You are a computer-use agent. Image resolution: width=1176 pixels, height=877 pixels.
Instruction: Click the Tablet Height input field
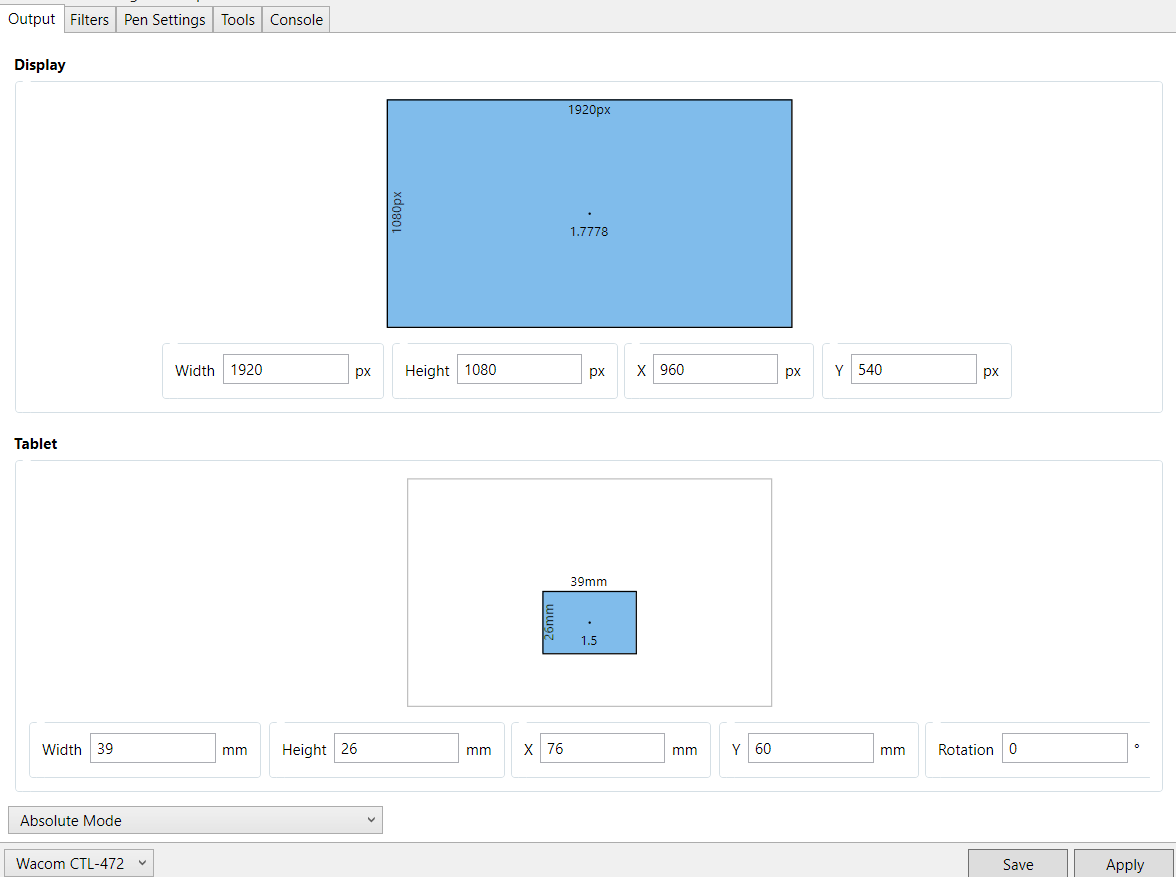[396, 749]
